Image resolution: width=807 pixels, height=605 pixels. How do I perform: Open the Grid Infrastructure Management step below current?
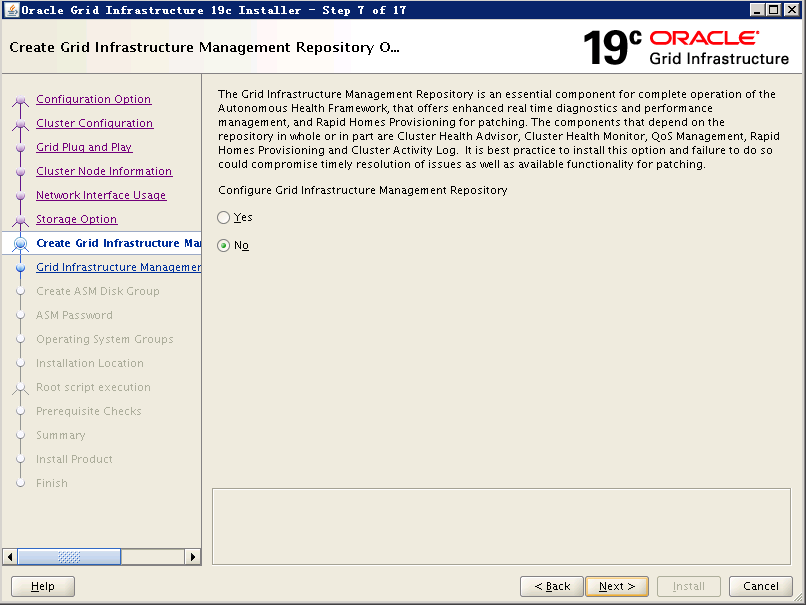118,267
